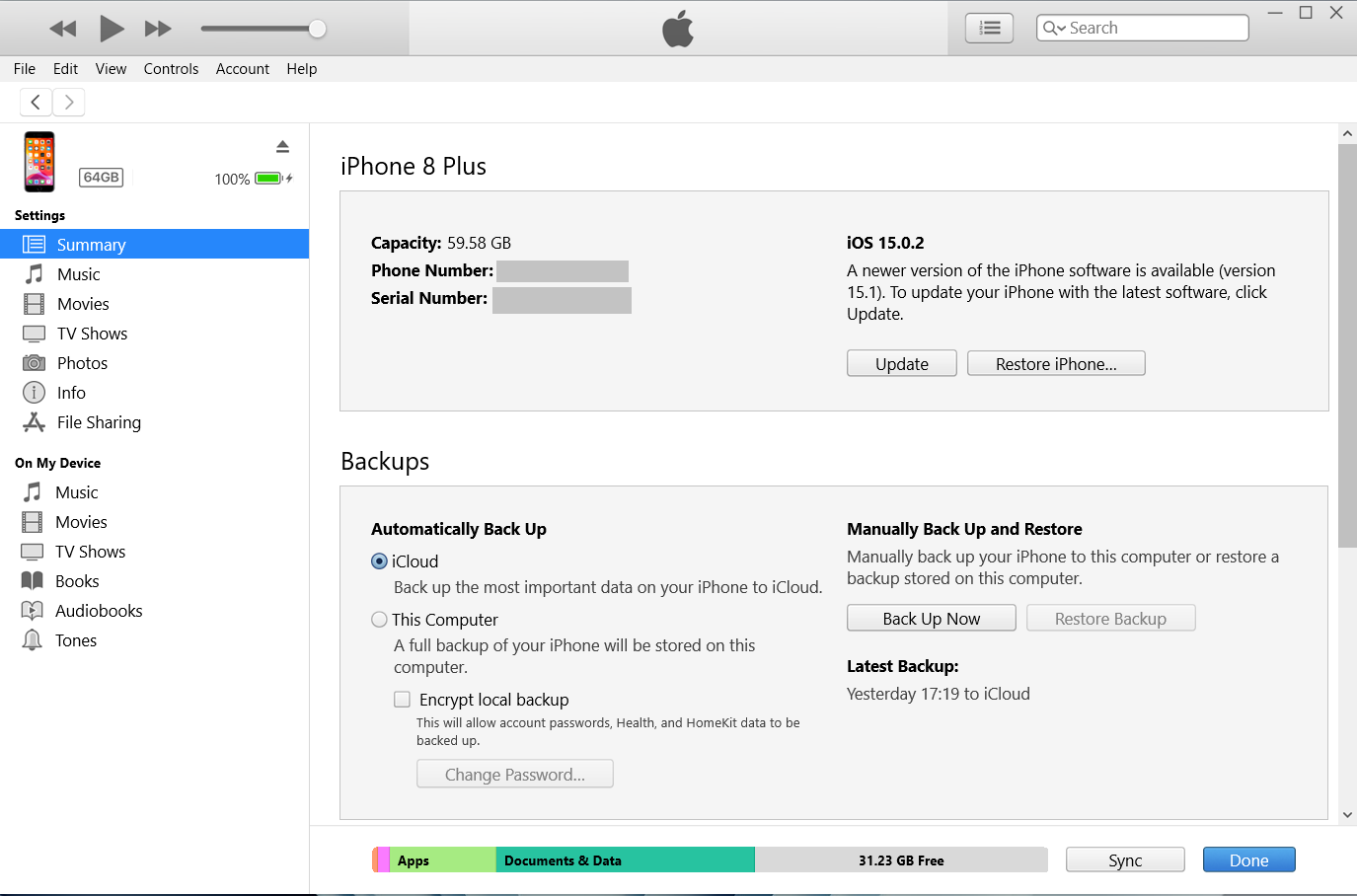
Task: Click the Documents & Data storage segment
Action: click(626, 859)
